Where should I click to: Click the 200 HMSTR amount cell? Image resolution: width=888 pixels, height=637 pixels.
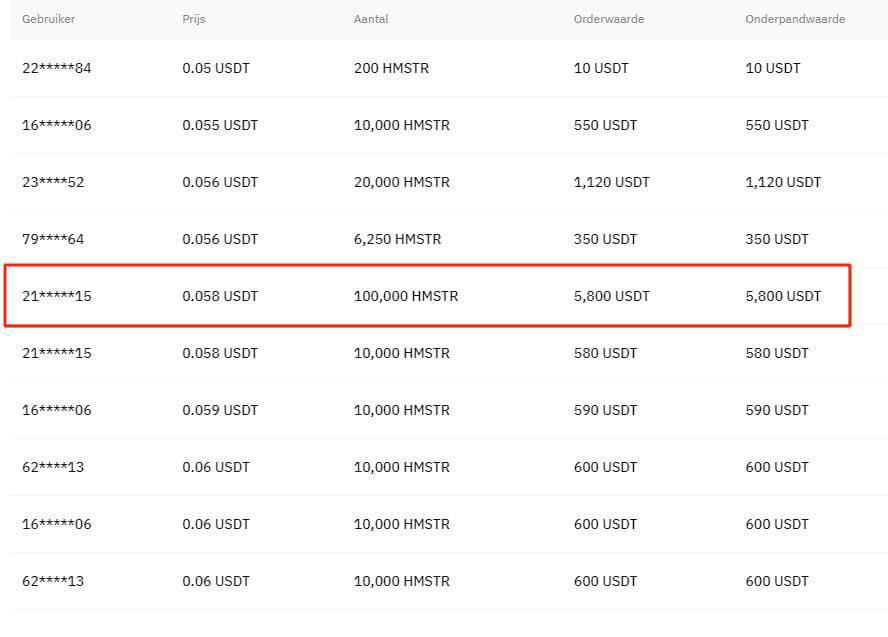(393, 68)
